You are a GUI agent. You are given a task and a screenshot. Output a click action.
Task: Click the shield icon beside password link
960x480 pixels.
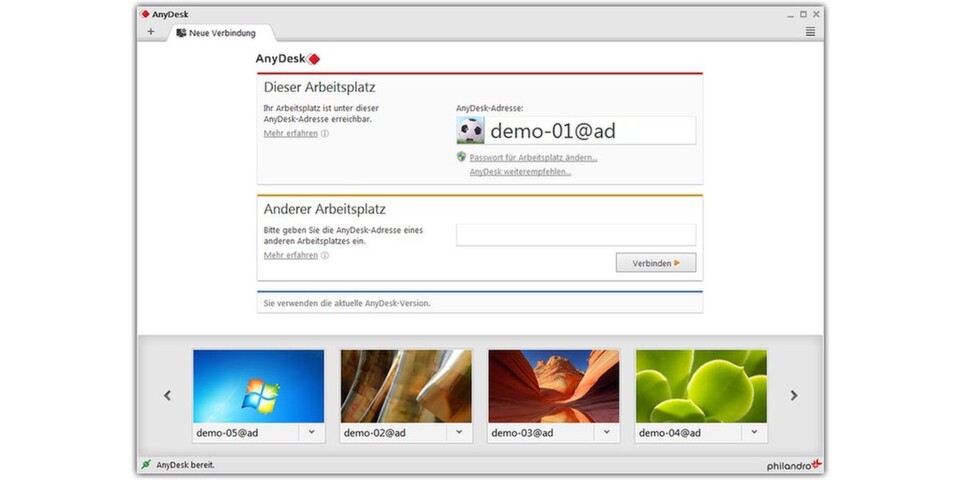pyautogui.click(x=462, y=157)
